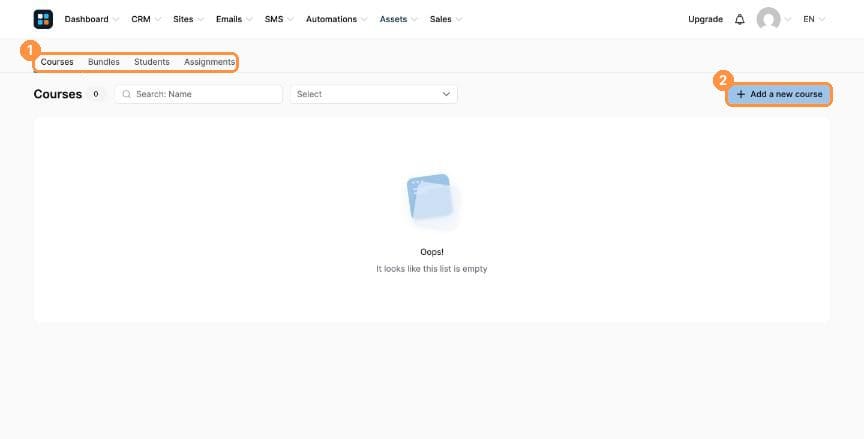
Task: Open the Assets menu
Action: [x=393, y=19]
